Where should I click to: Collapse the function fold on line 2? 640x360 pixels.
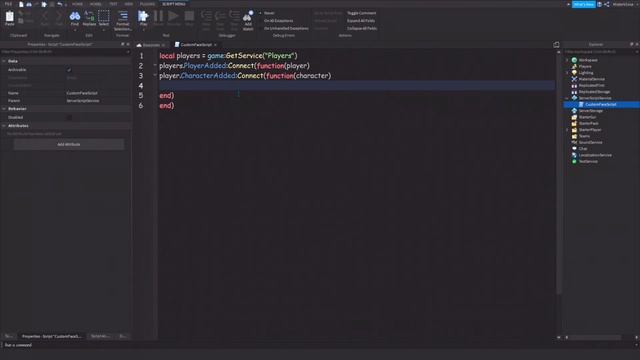155,65
